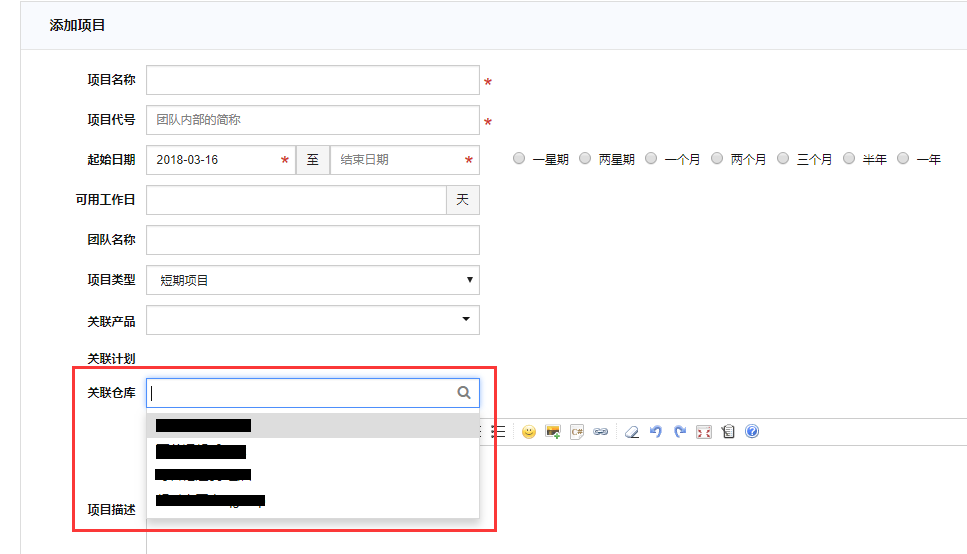The image size is (967, 554).
Task: Click the 可用工作日 input field
Action: tap(296, 200)
